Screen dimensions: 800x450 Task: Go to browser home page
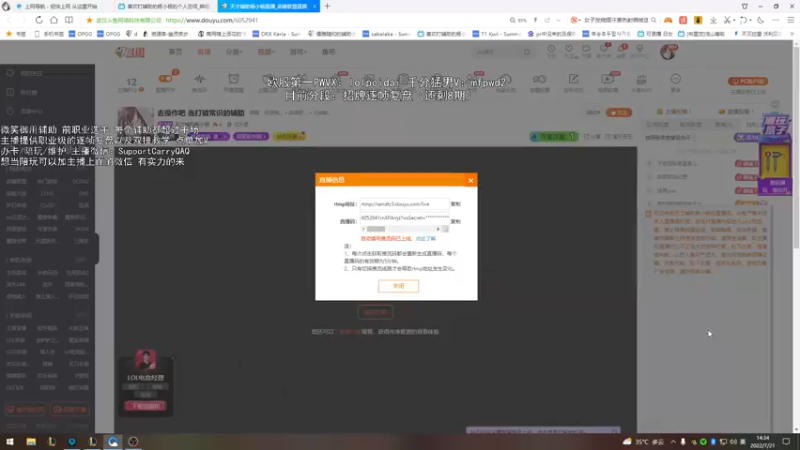click(54, 20)
